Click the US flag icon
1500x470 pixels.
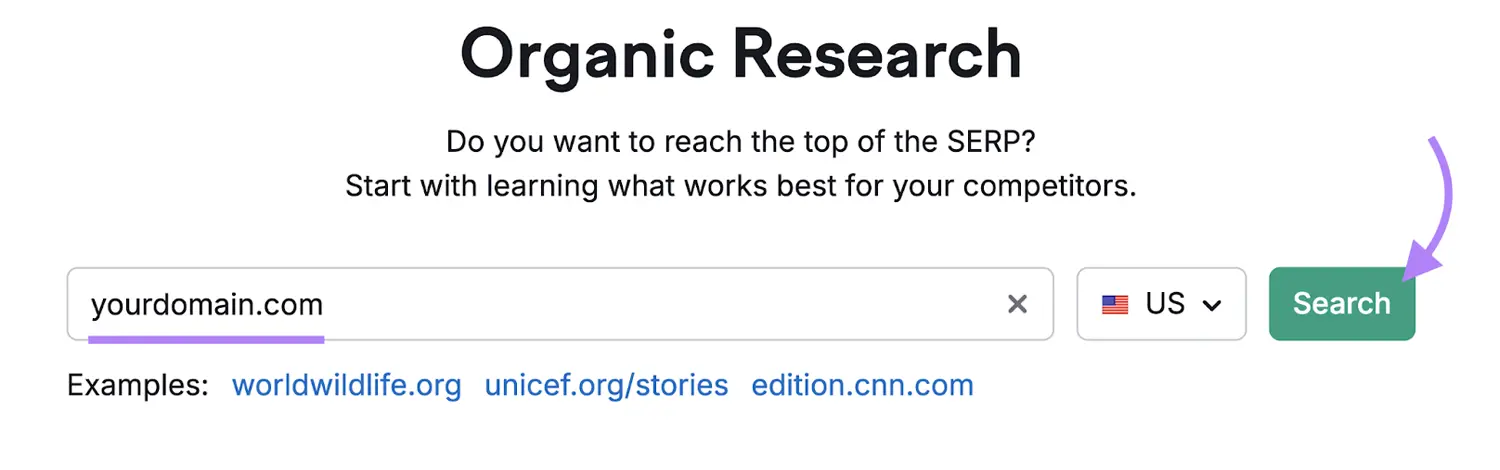point(1115,304)
